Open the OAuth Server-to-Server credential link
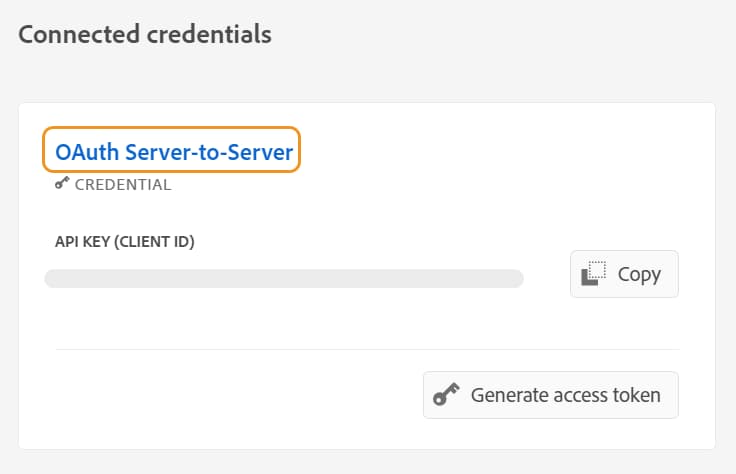 click(x=173, y=152)
